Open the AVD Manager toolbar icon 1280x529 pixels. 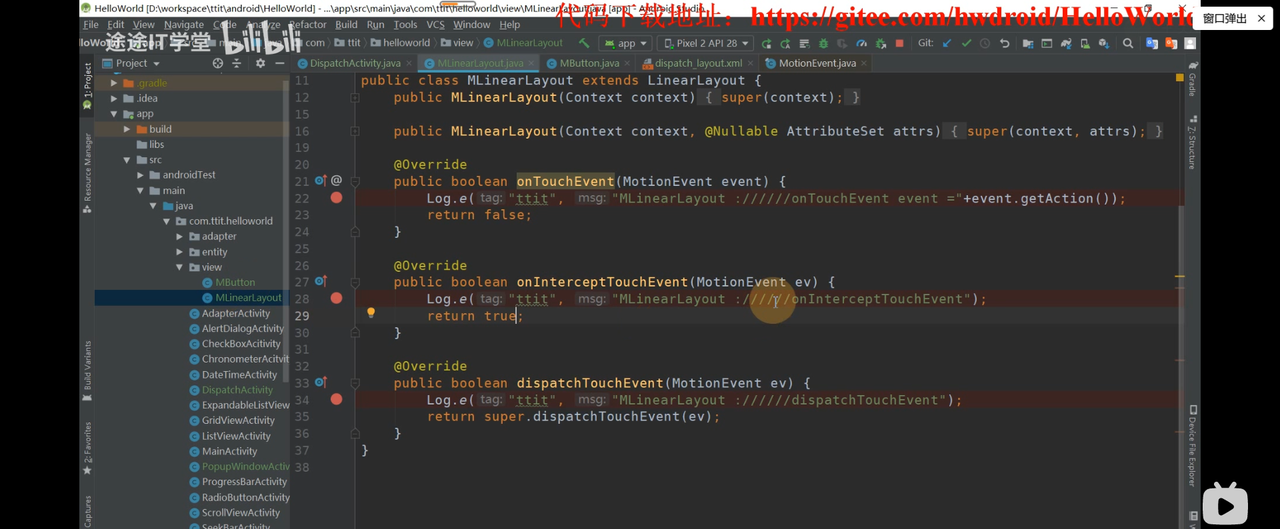pos(1085,43)
